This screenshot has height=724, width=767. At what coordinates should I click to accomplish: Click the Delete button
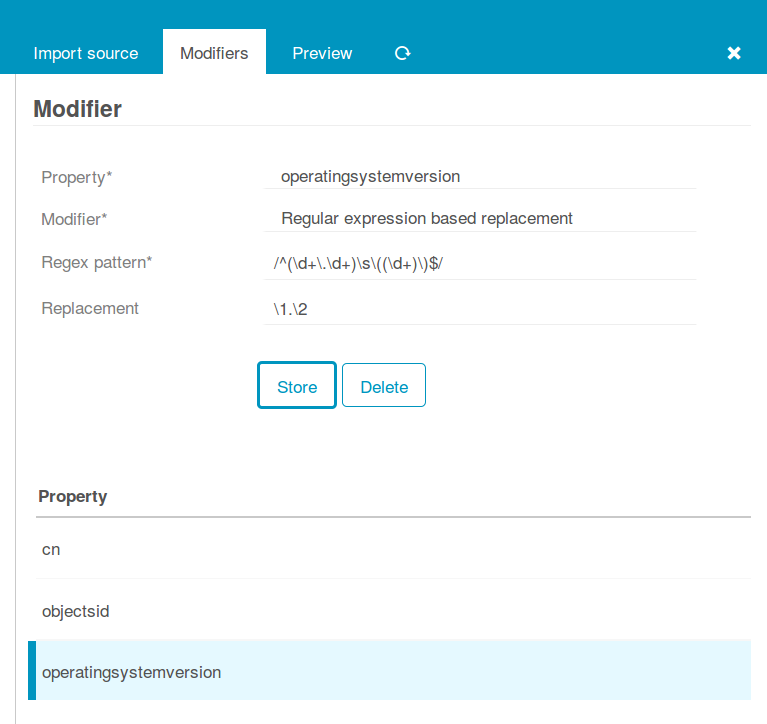coord(384,385)
